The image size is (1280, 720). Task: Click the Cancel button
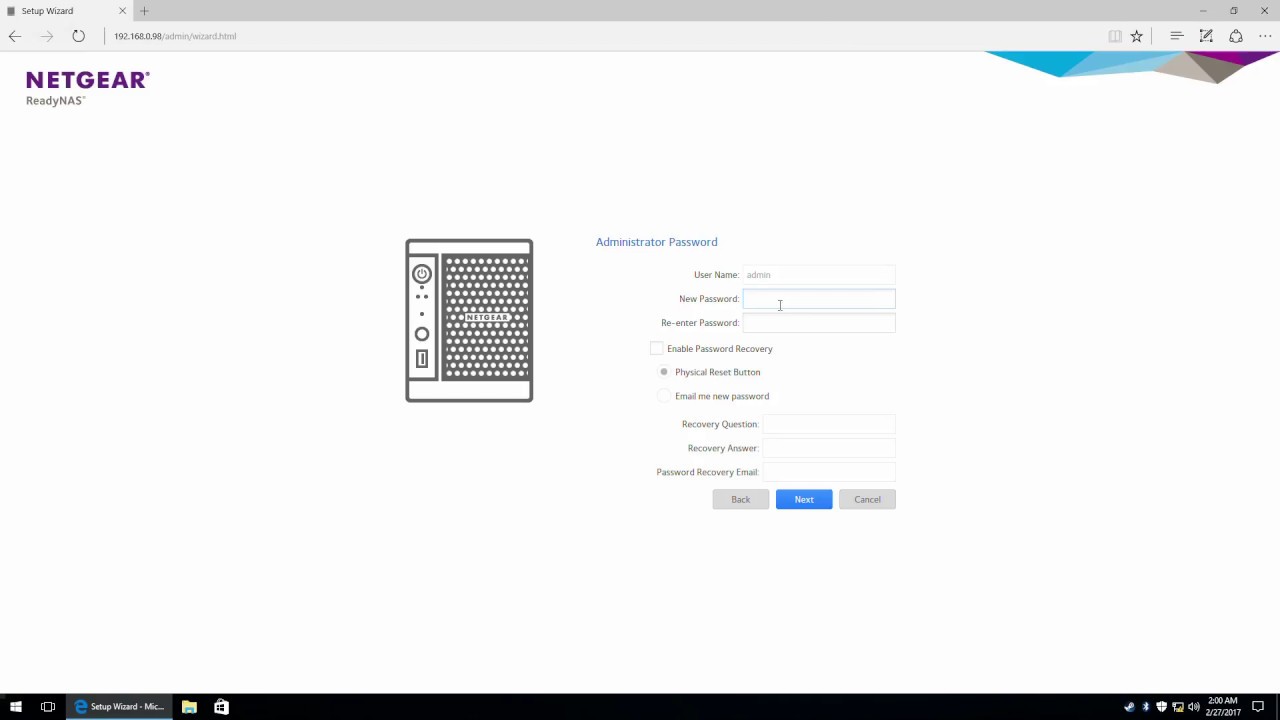point(867,499)
